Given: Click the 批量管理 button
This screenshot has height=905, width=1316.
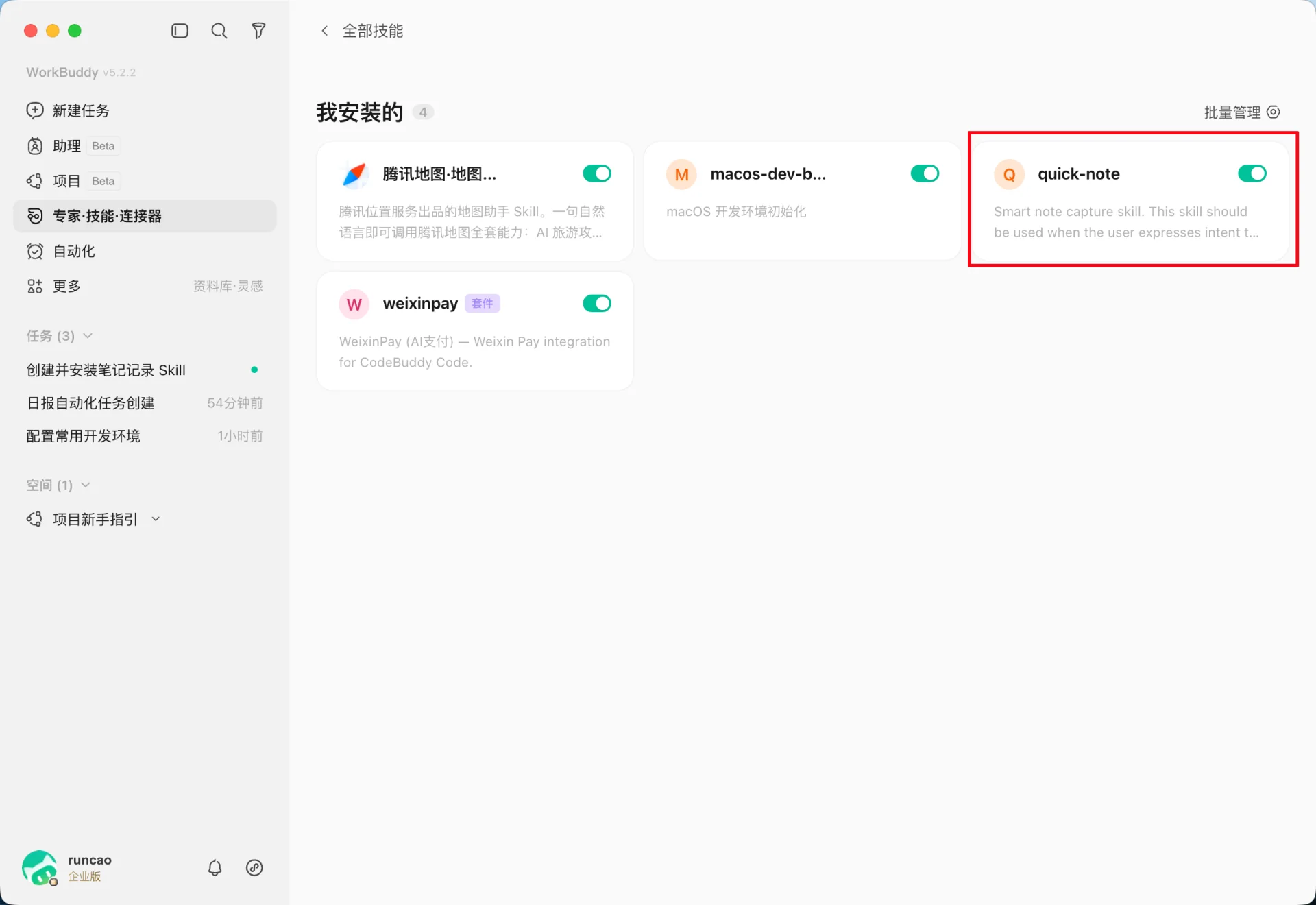Looking at the screenshot, I should click(1242, 112).
